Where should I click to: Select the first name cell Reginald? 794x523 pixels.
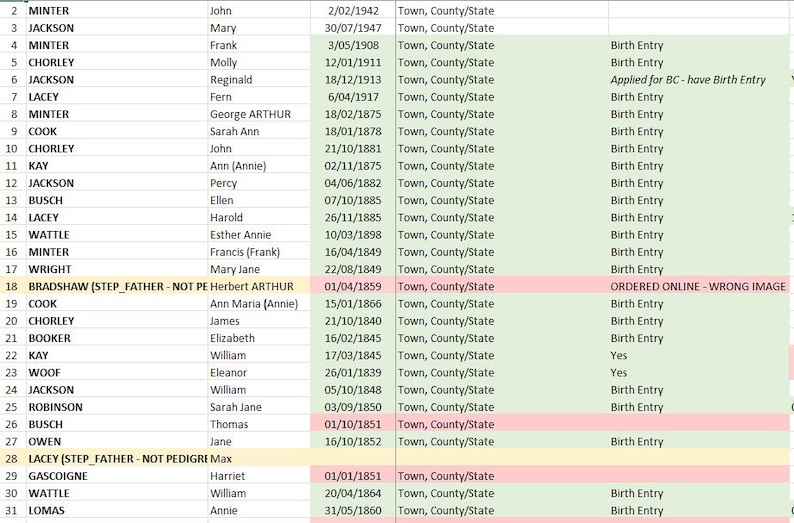259,80
